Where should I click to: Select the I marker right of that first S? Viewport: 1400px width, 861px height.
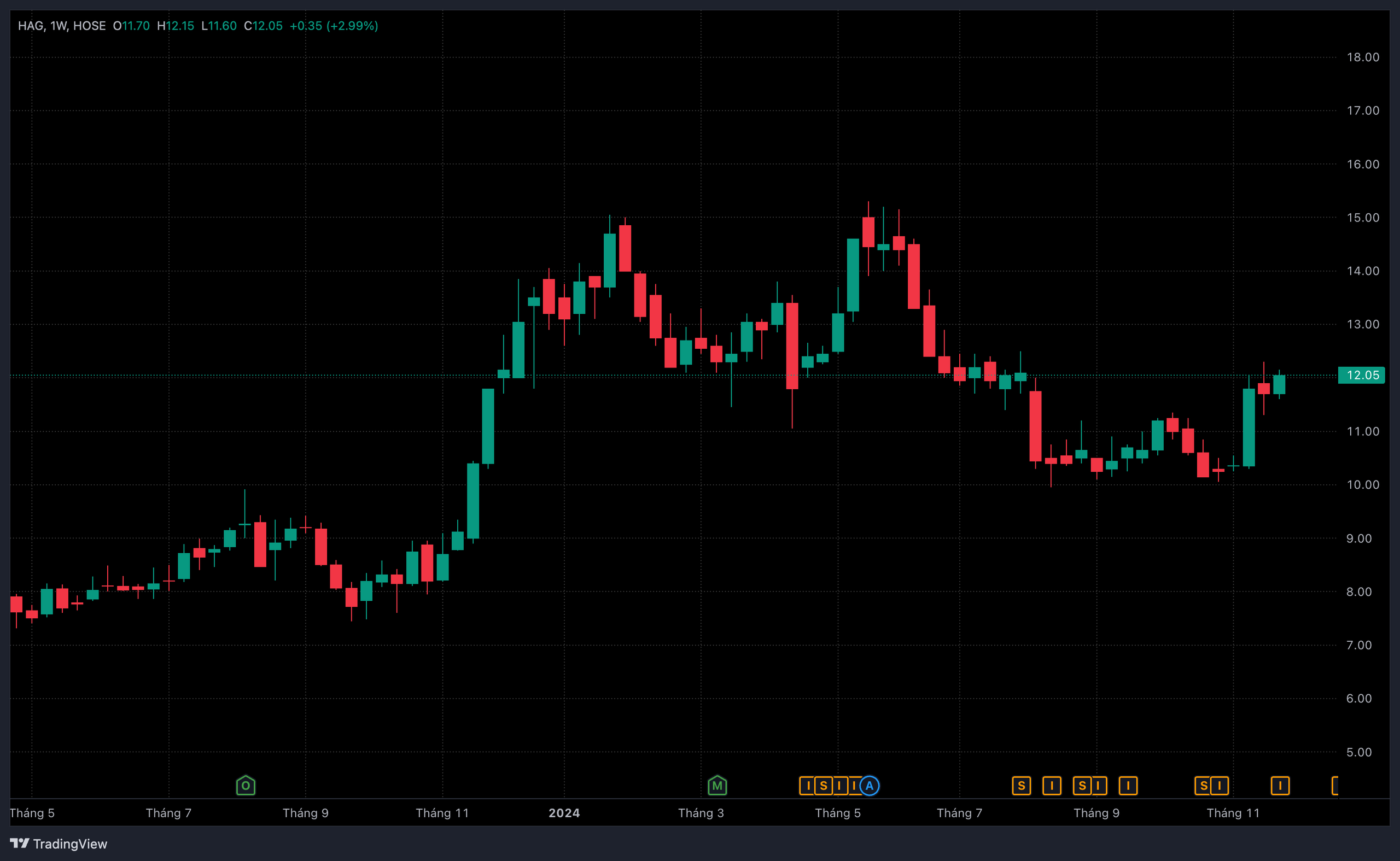[x=839, y=786]
